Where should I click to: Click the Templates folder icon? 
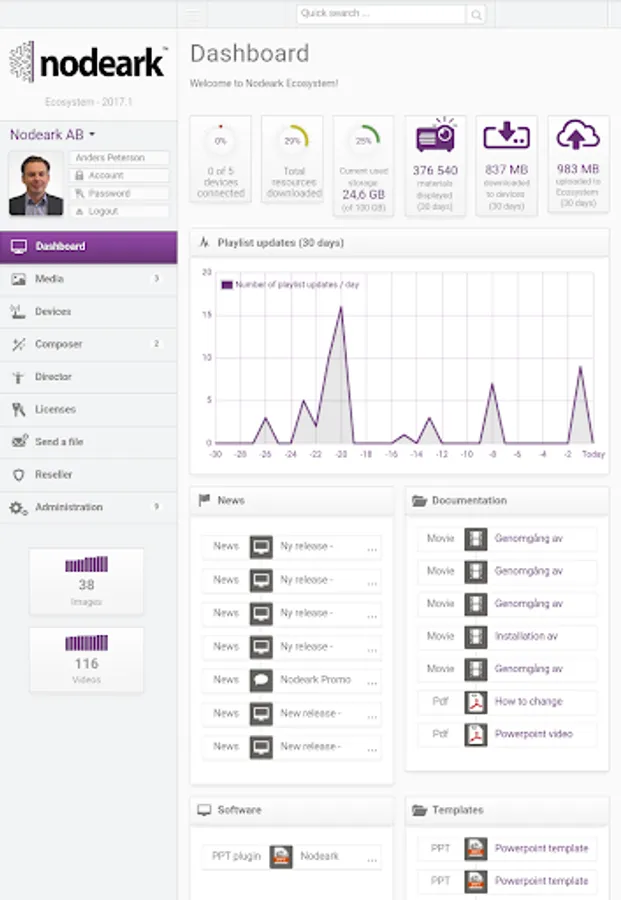(x=420, y=810)
